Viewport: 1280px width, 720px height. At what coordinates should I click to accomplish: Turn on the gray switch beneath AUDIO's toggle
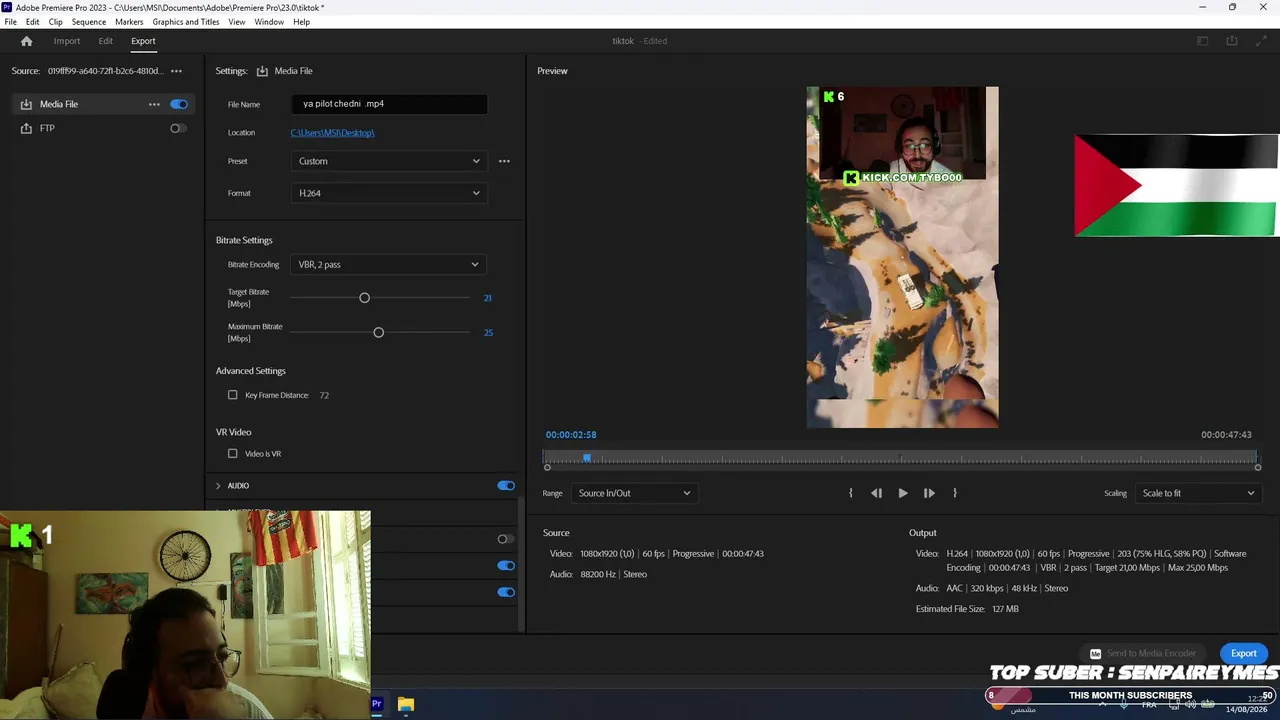click(506, 539)
